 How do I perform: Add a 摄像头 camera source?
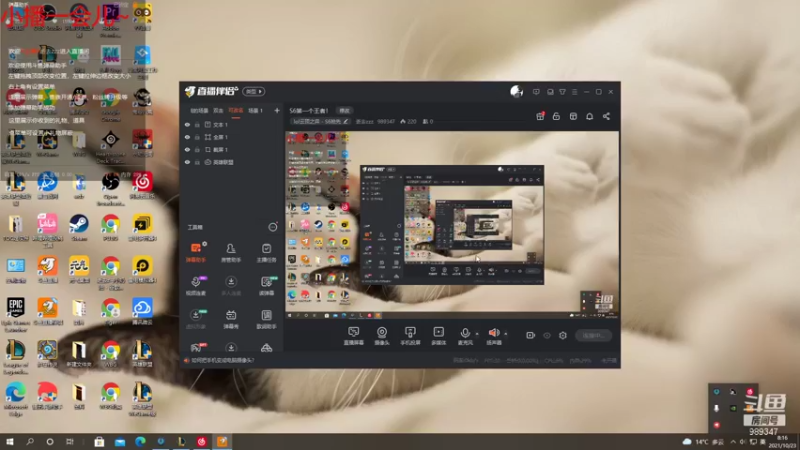pyautogui.click(x=382, y=336)
